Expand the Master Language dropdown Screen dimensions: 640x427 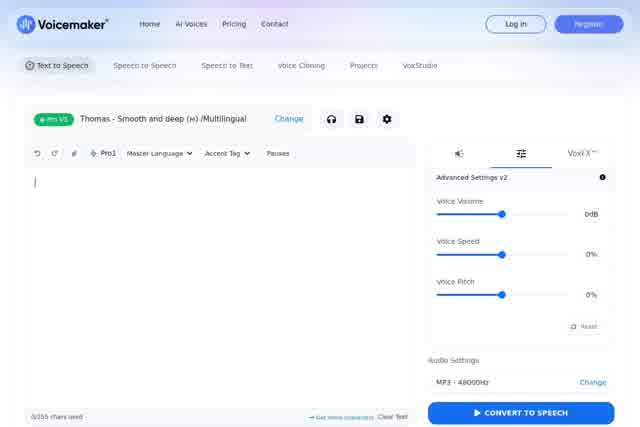tap(159, 153)
